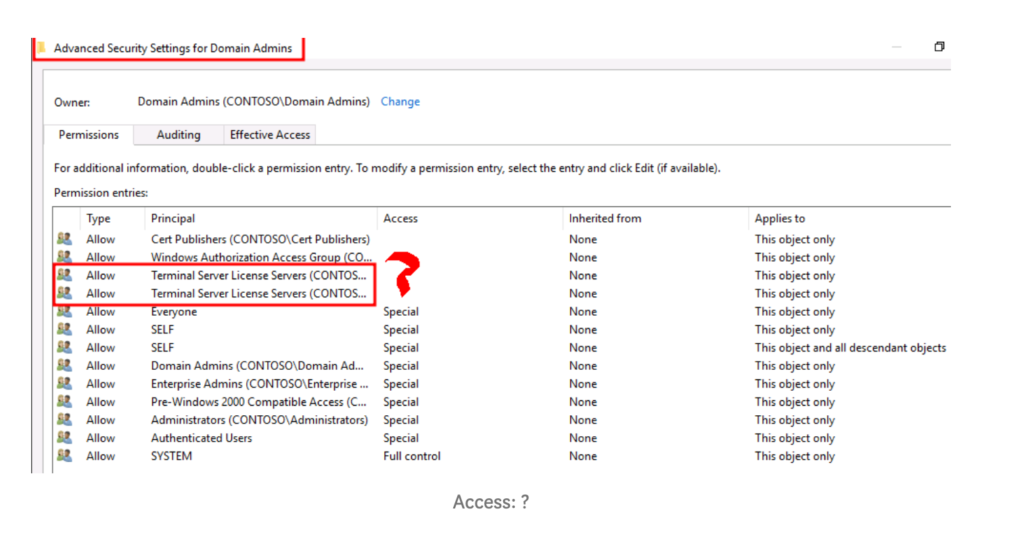
Task: Sort entries by the Principal column header
Action: [173, 218]
